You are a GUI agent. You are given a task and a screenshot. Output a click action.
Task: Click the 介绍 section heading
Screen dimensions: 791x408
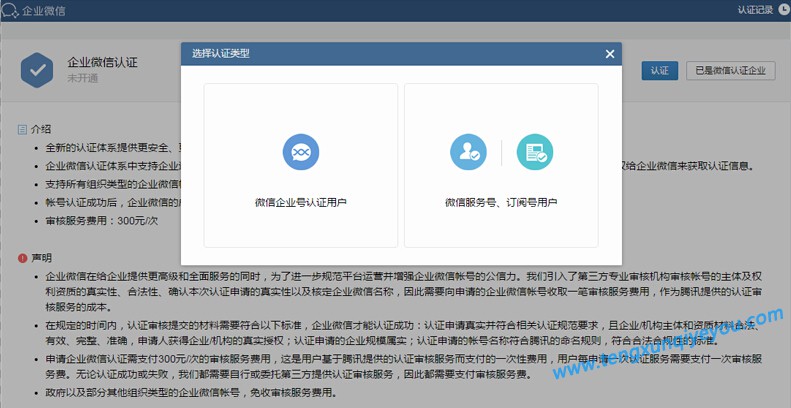(41, 129)
